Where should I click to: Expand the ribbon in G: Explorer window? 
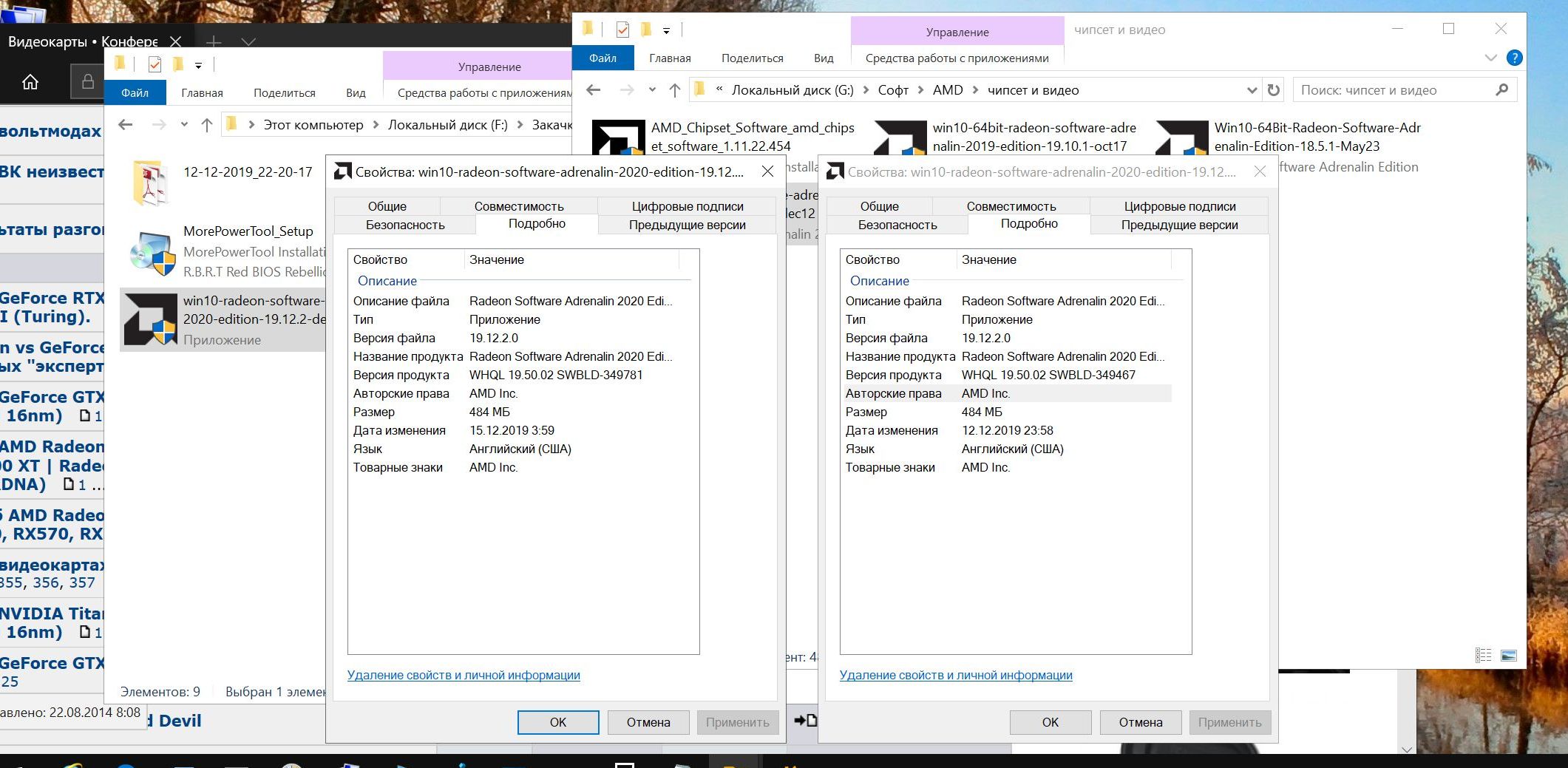tap(1490, 58)
